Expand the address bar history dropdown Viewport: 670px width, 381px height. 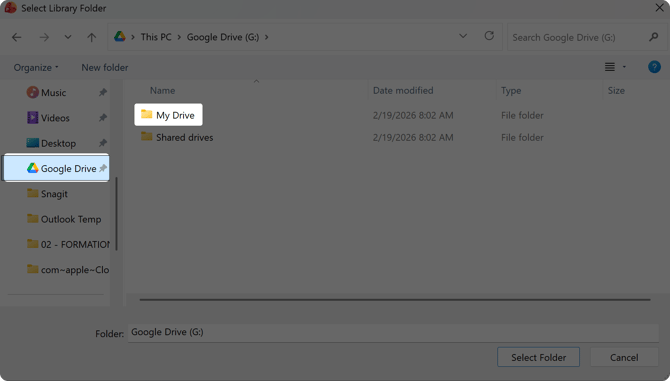click(x=463, y=36)
